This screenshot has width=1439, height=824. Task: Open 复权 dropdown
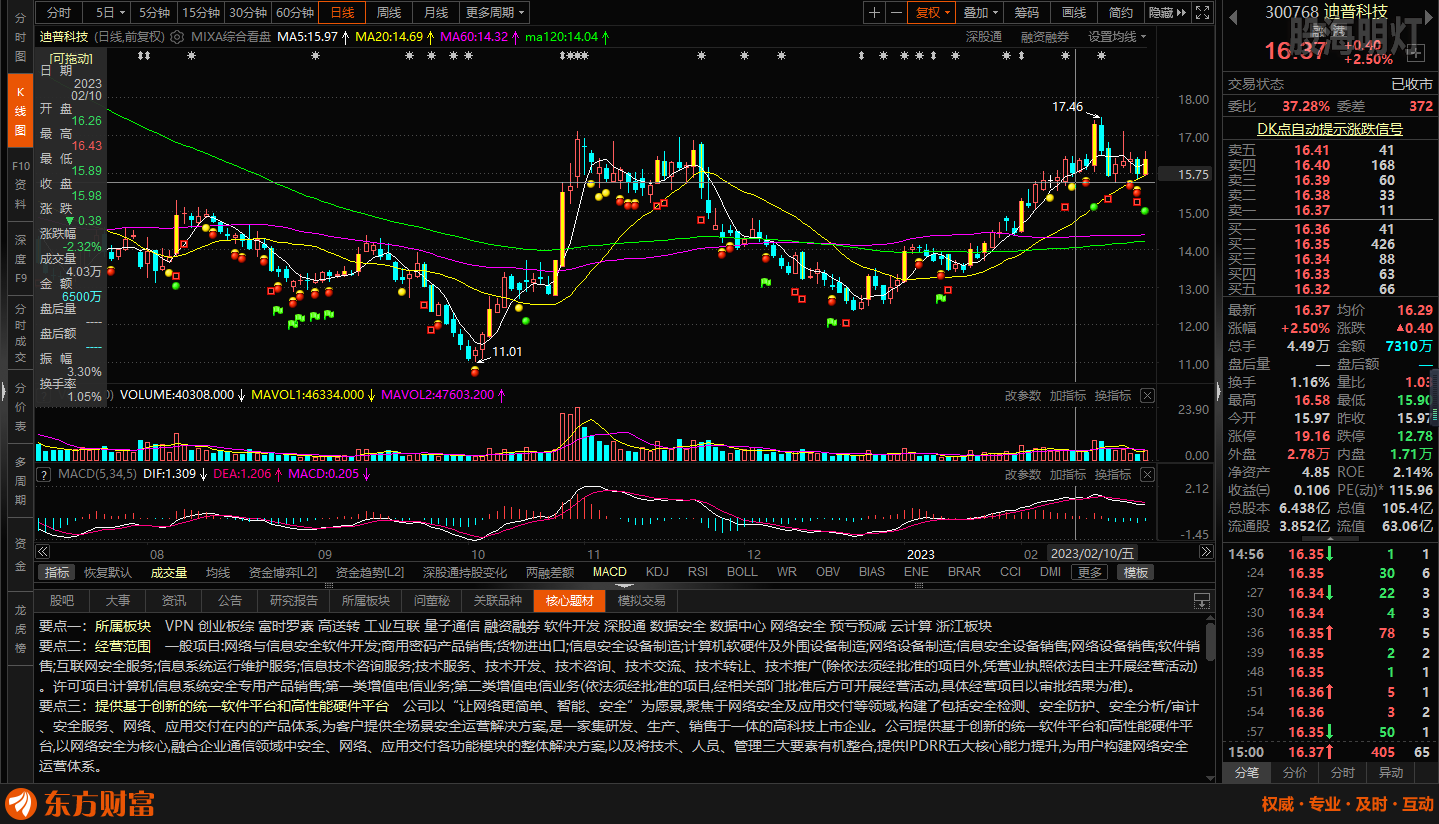(932, 13)
